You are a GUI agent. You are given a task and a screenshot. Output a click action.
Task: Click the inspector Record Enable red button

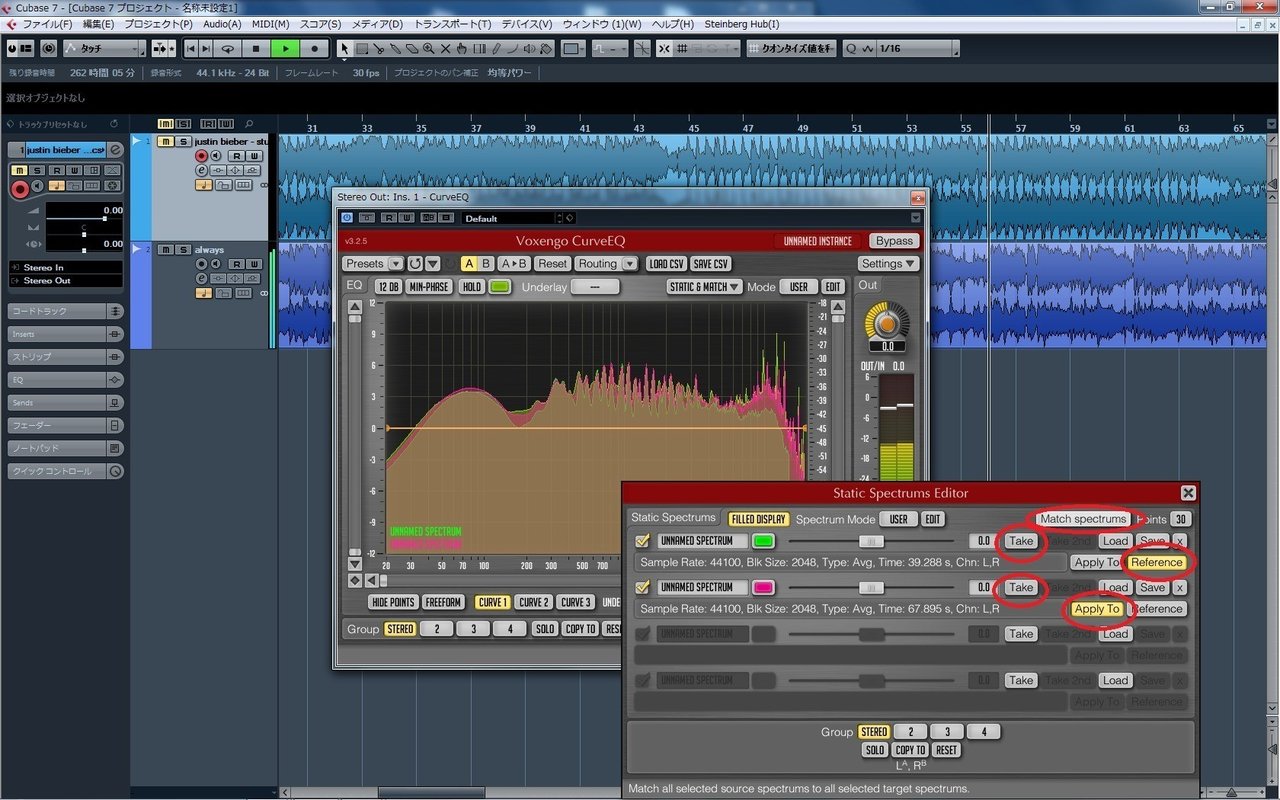tap(20, 189)
